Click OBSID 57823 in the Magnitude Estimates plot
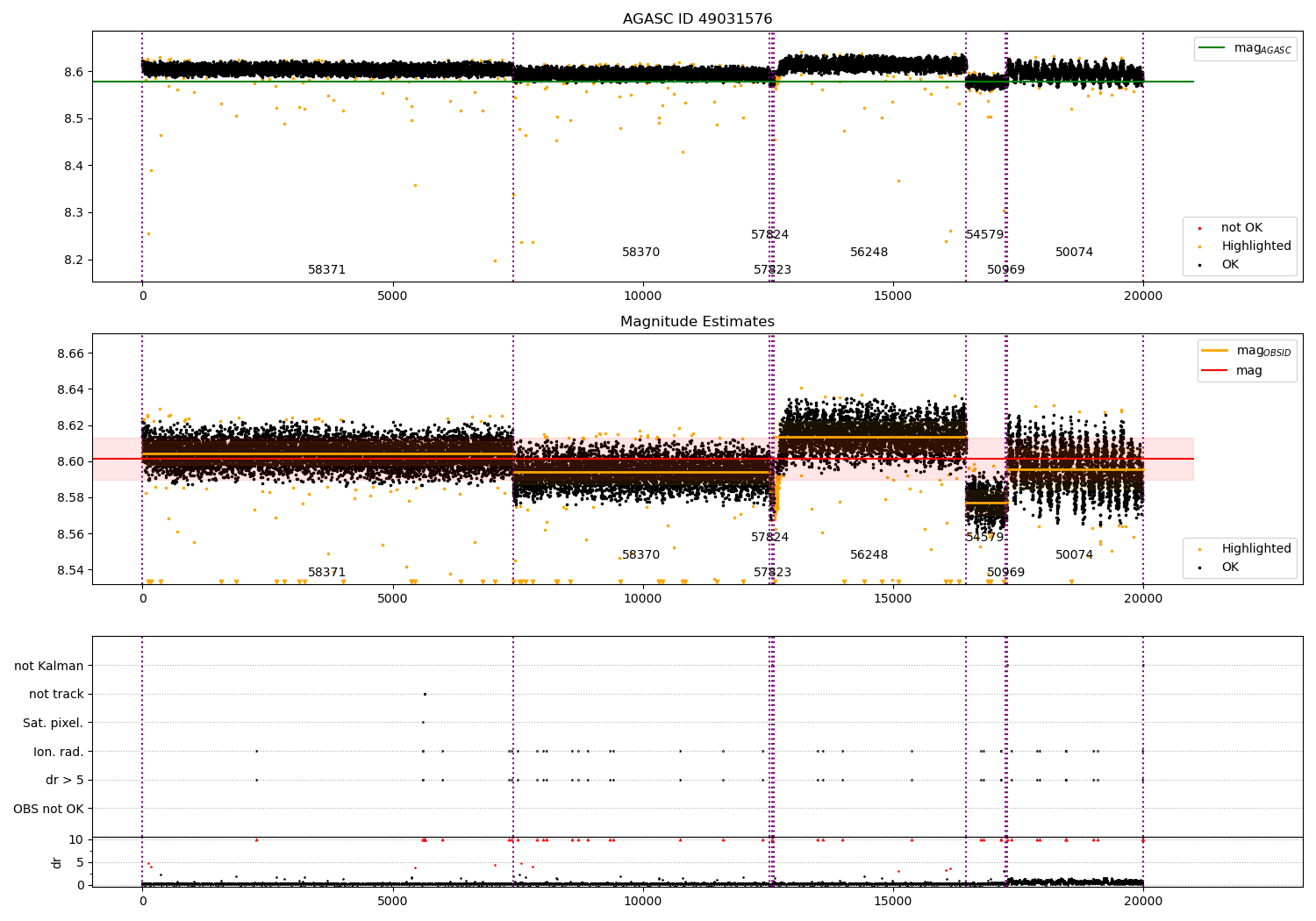 (773, 573)
